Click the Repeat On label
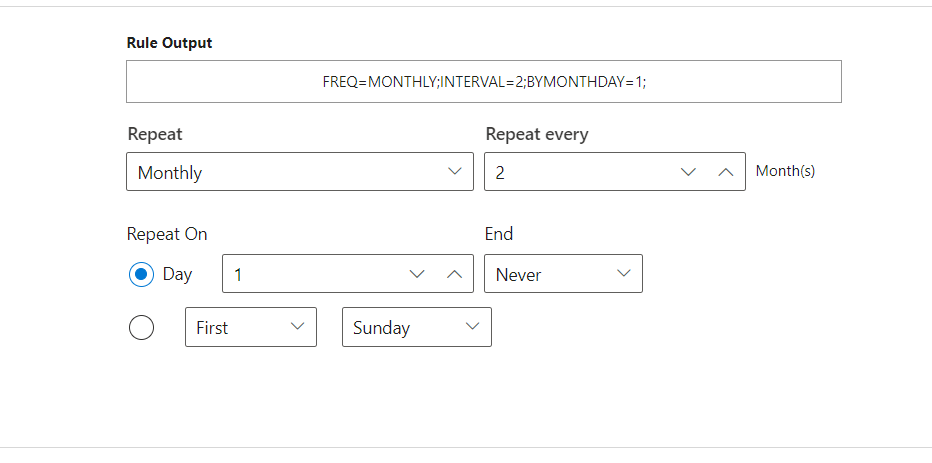Viewport: 932px width, 463px height. pos(167,234)
